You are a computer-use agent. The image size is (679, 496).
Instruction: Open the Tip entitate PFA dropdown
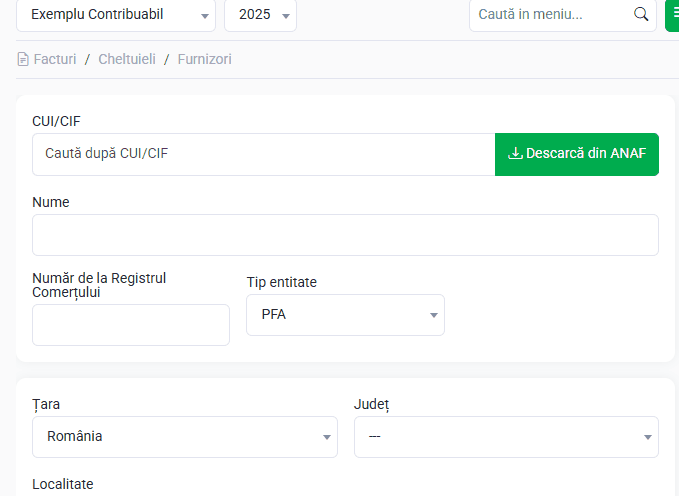[x=345, y=315]
